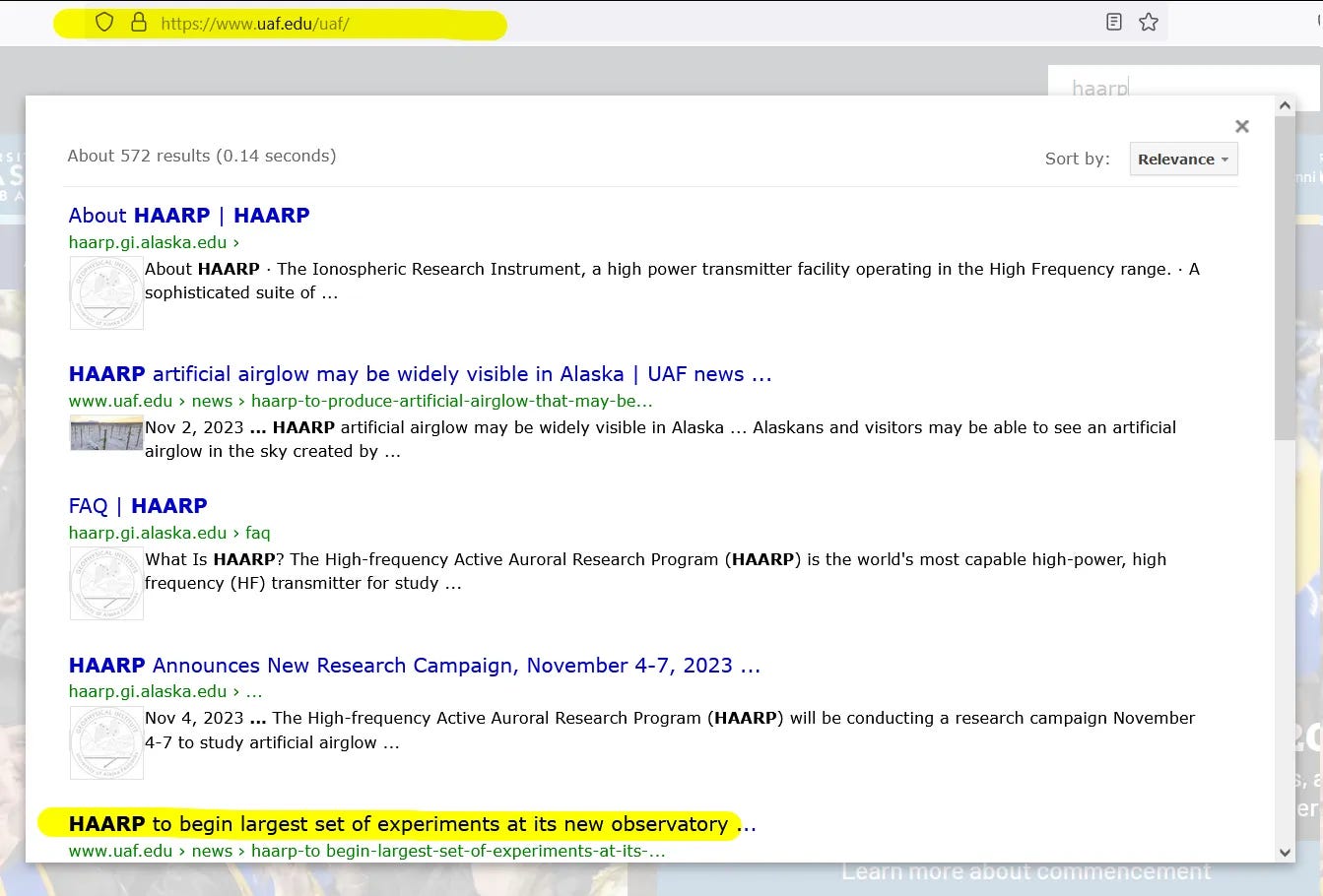Click the 'haarp.gi.alaska.edu › faq' URL text
1323x896 pixels.
[x=169, y=533]
